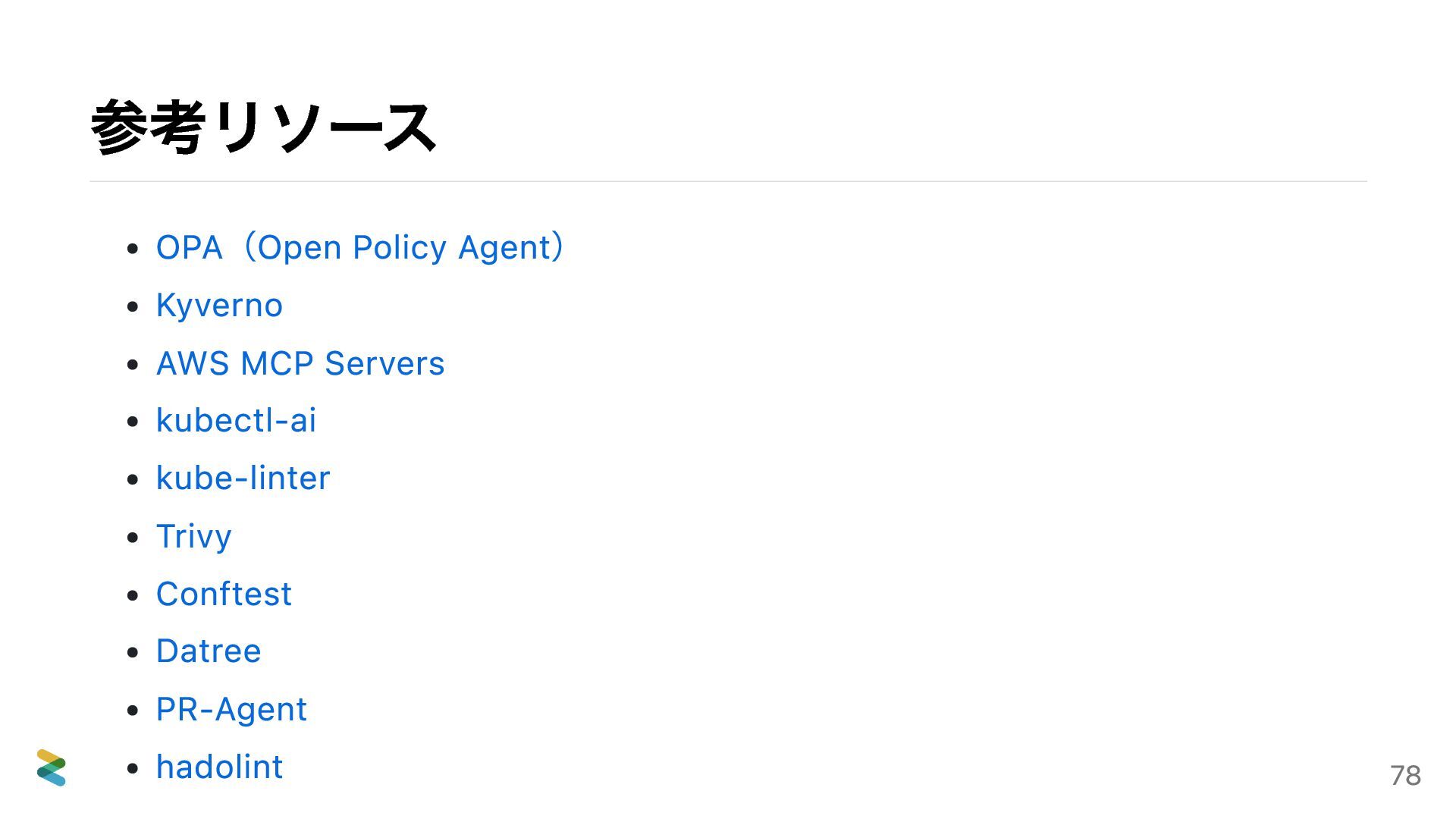The image size is (1456, 819).
Task: Click the 参考リソース slide heading
Action: [262, 127]
